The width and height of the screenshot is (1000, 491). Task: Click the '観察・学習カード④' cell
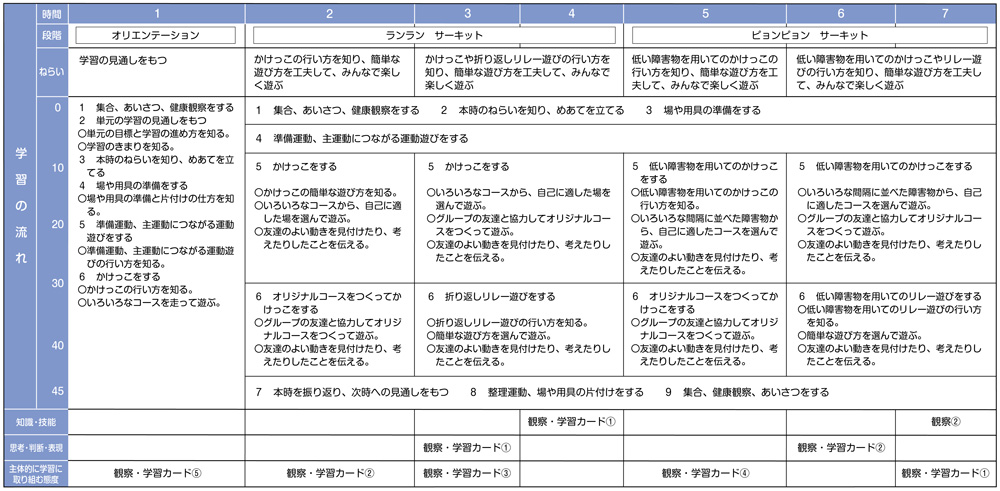point(705,473)
